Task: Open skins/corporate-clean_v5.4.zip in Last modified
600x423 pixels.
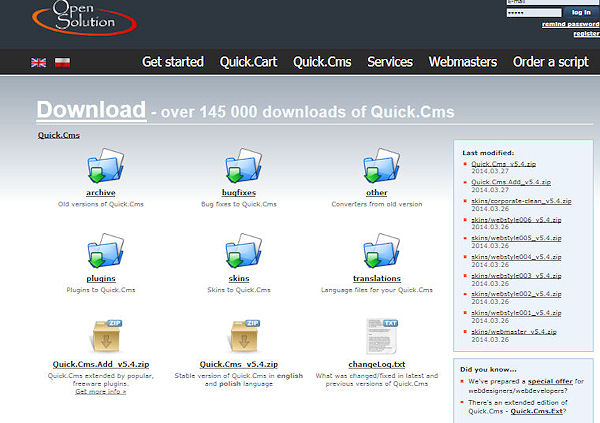Action: click(x=521, y=201)
